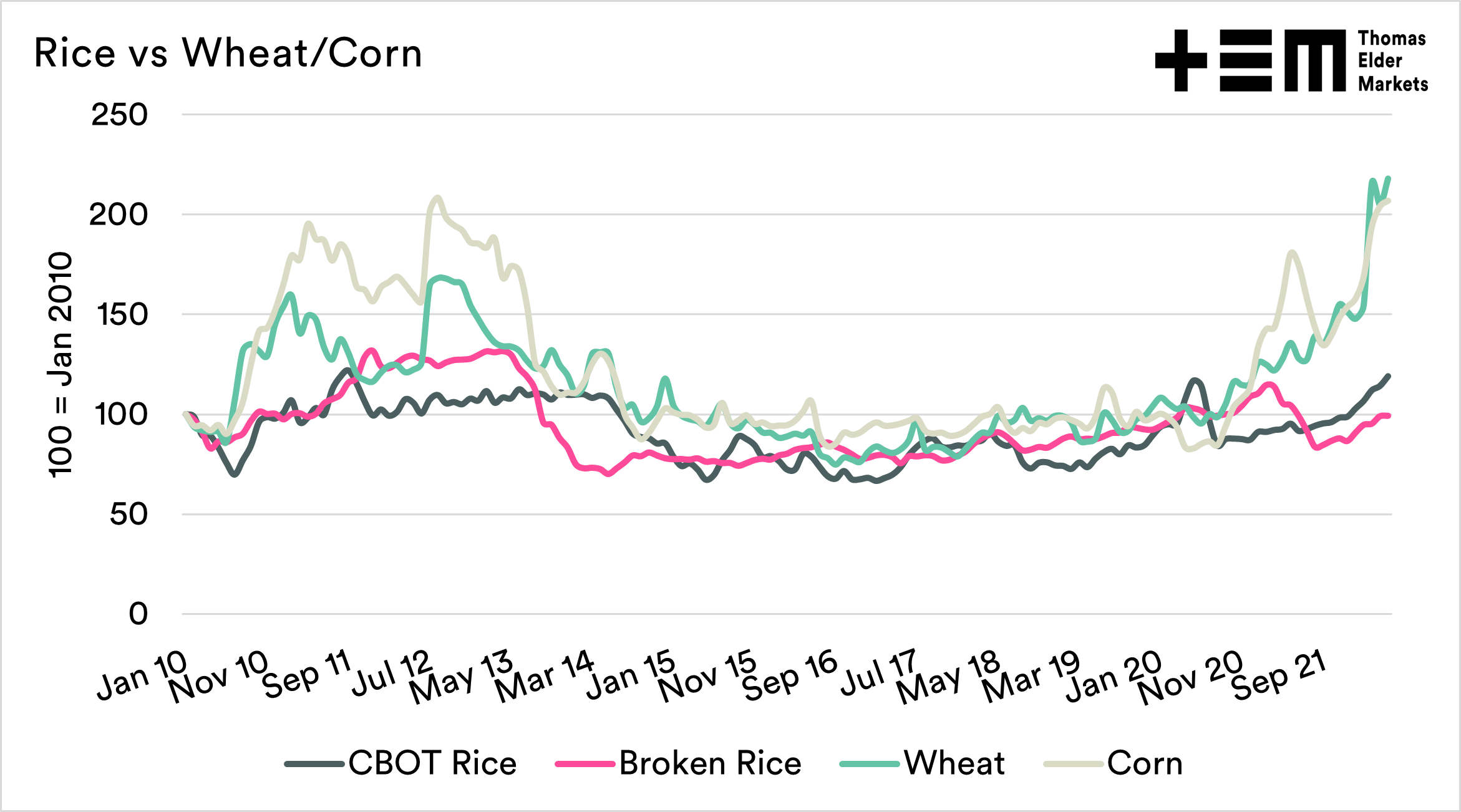Click the green Wheat legend line swatch
This screenshot has width=1461, height=812.
point(870,764)
